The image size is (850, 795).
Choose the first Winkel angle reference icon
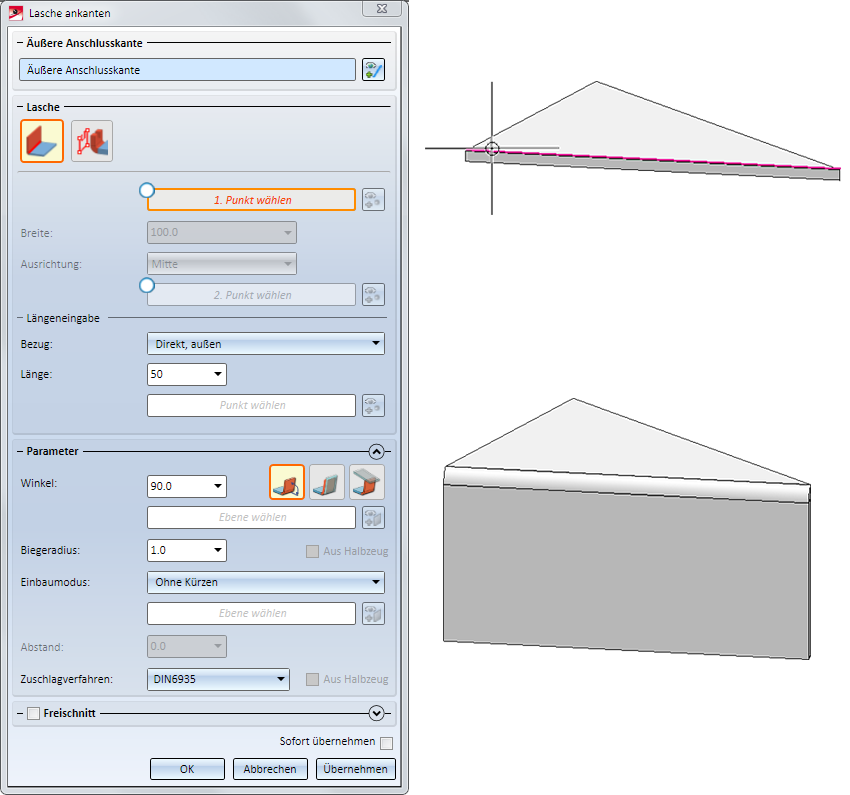287,484
